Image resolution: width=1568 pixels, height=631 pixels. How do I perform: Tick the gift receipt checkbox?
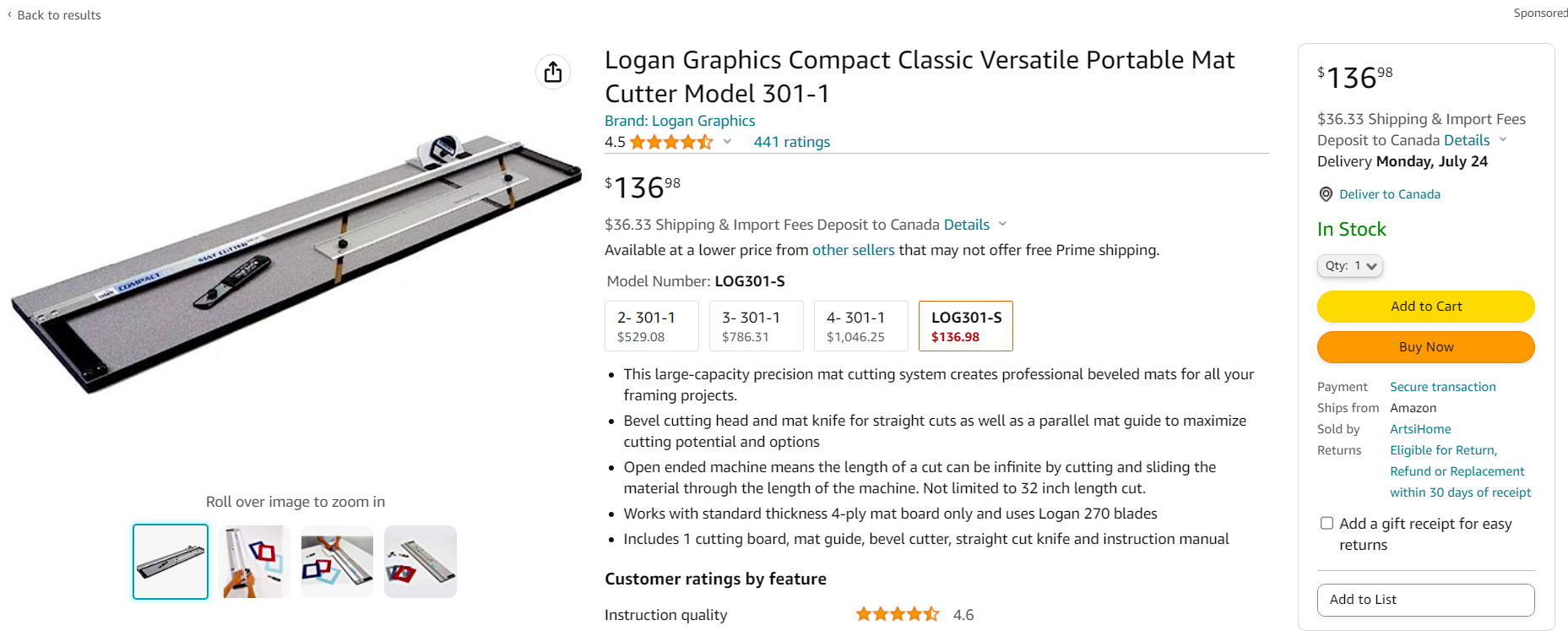click(1327, 524)
